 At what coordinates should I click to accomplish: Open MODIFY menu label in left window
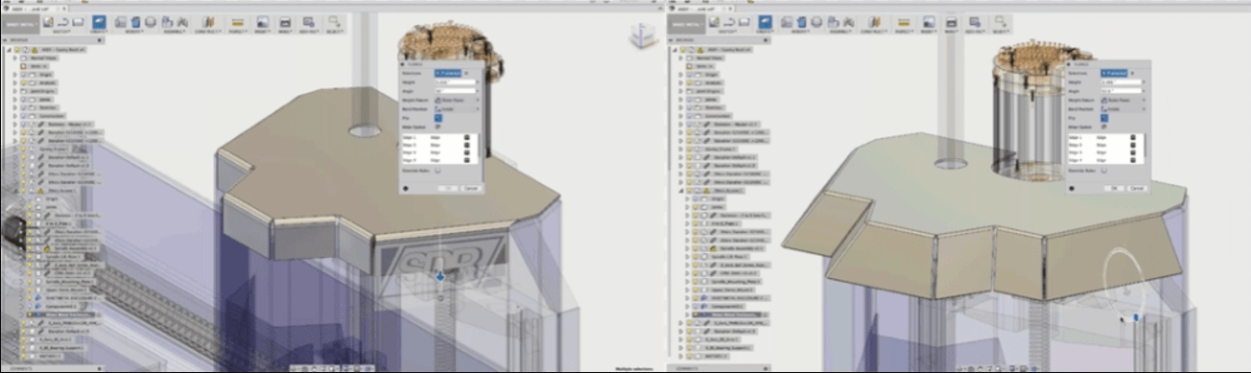tap(133, 32)
